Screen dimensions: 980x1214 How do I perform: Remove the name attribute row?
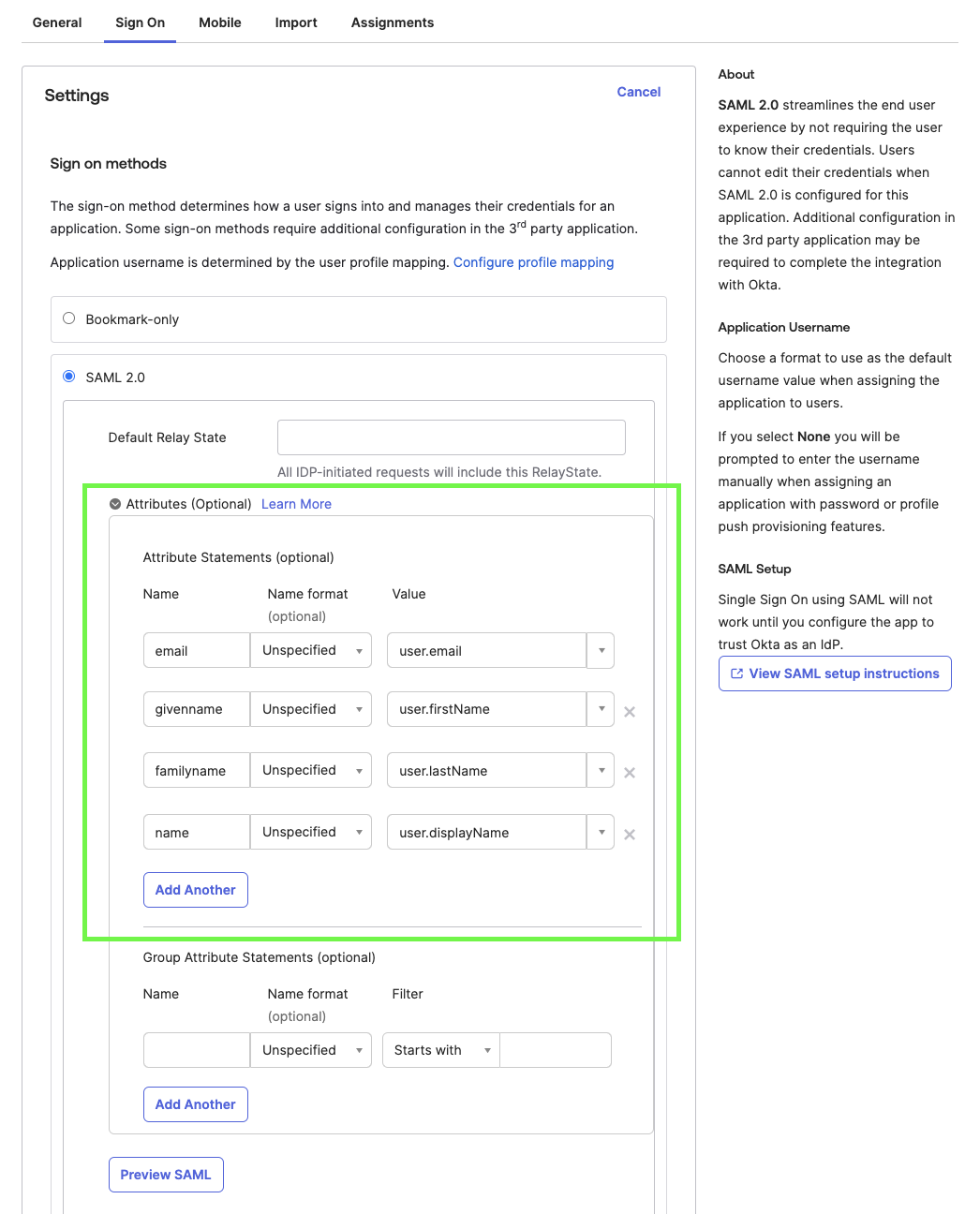pyautogui.click(x=629, y=835)
